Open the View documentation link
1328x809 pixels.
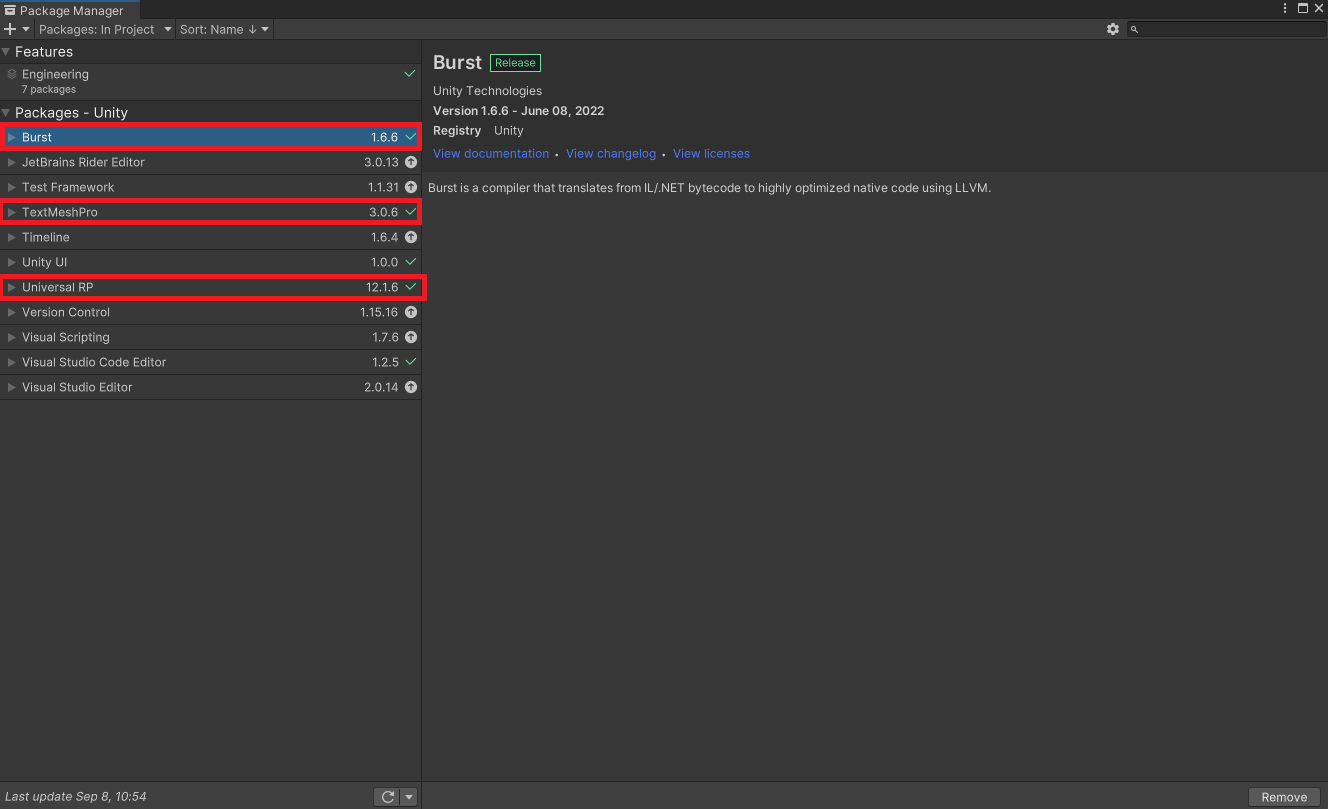pos(491,154)
